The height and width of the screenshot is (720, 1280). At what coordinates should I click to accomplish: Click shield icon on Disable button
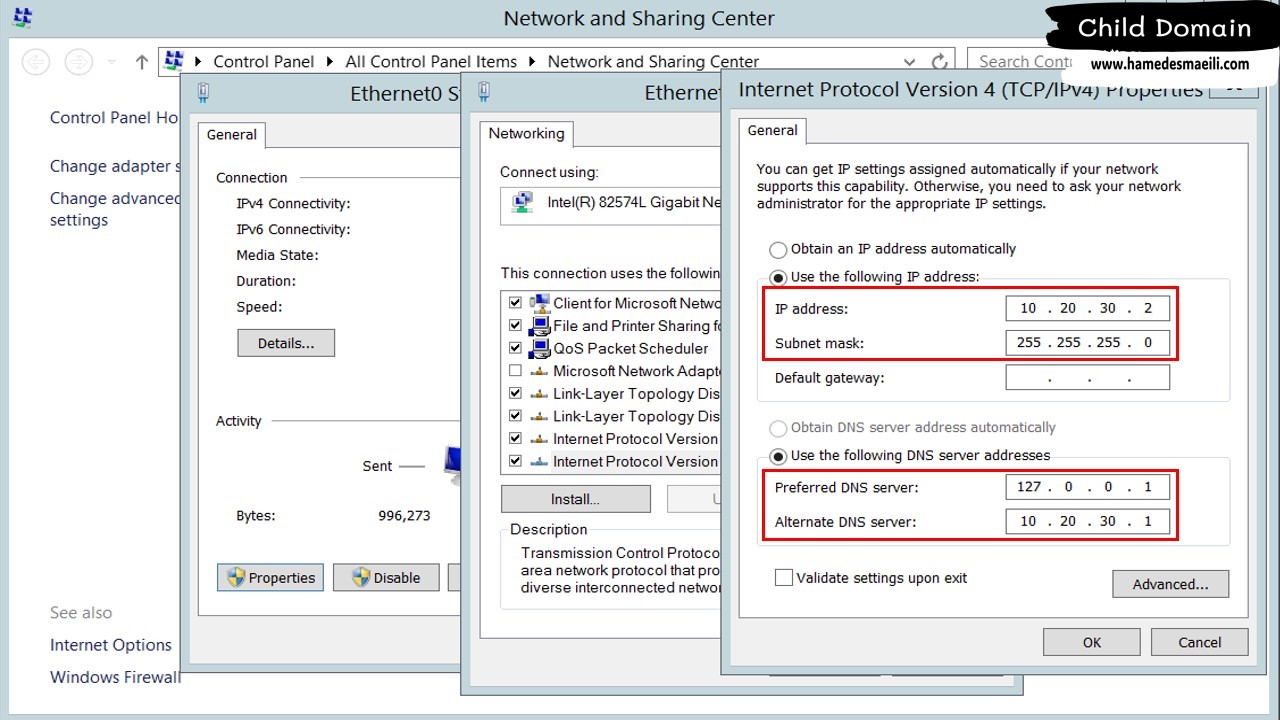click(361, 577)
